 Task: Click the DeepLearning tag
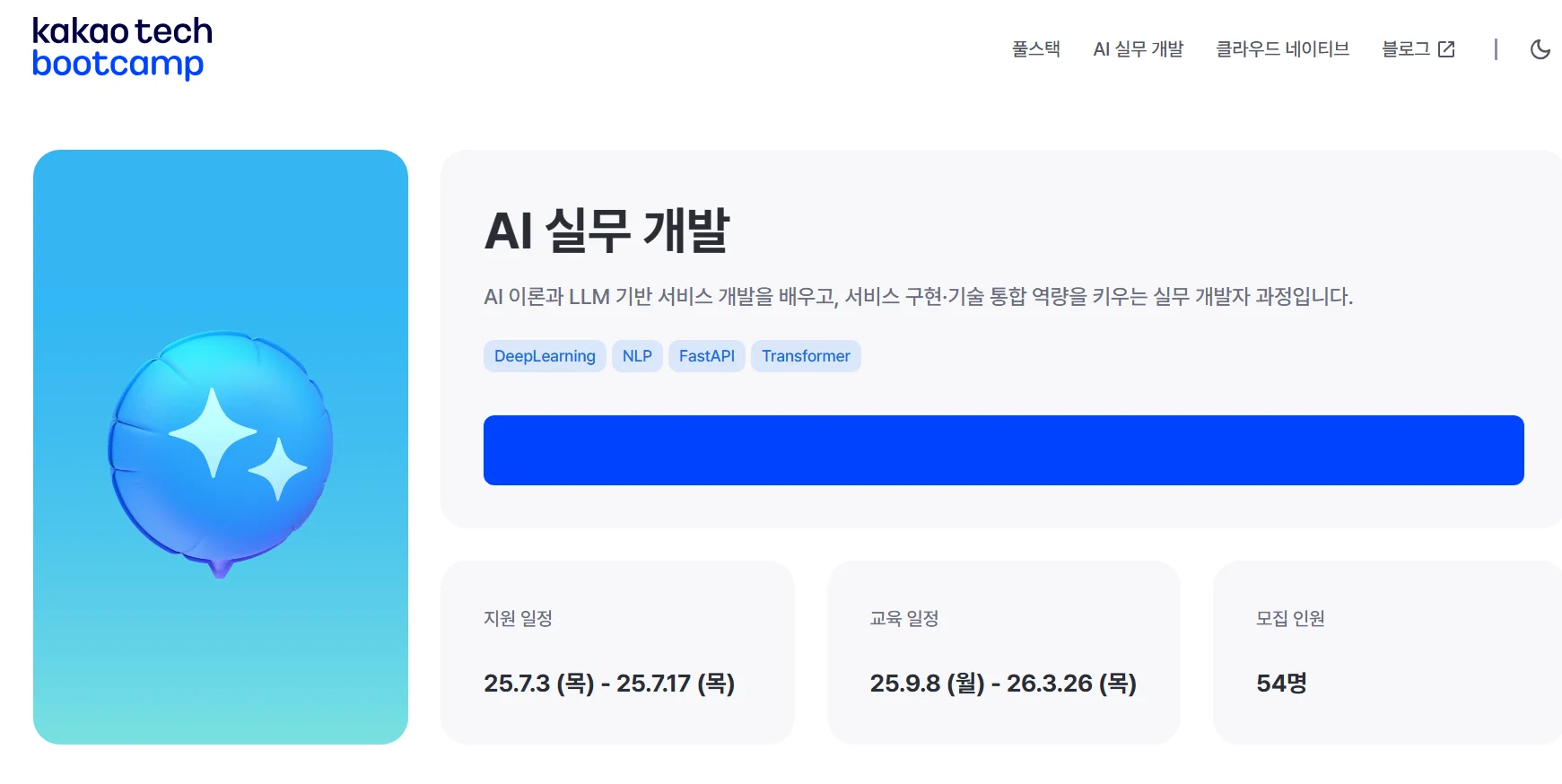tap(545, 356)
